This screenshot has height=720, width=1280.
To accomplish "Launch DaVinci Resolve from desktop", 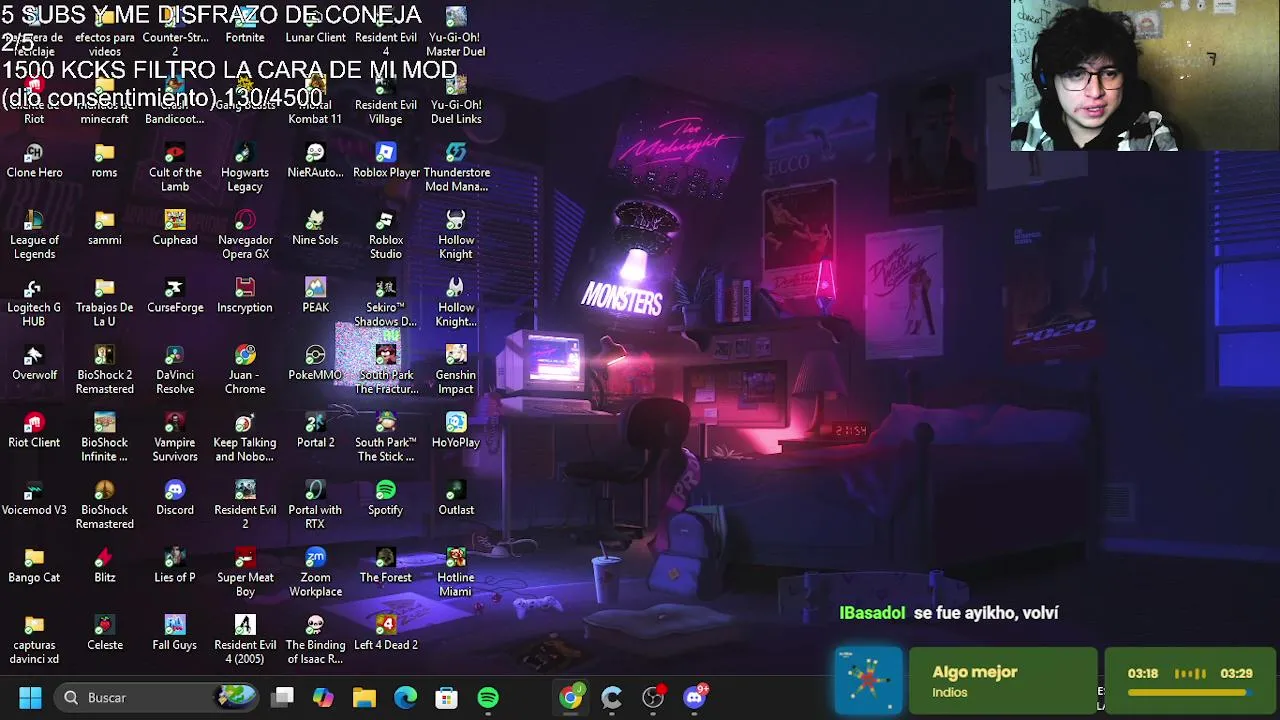I will pos(175,370).
